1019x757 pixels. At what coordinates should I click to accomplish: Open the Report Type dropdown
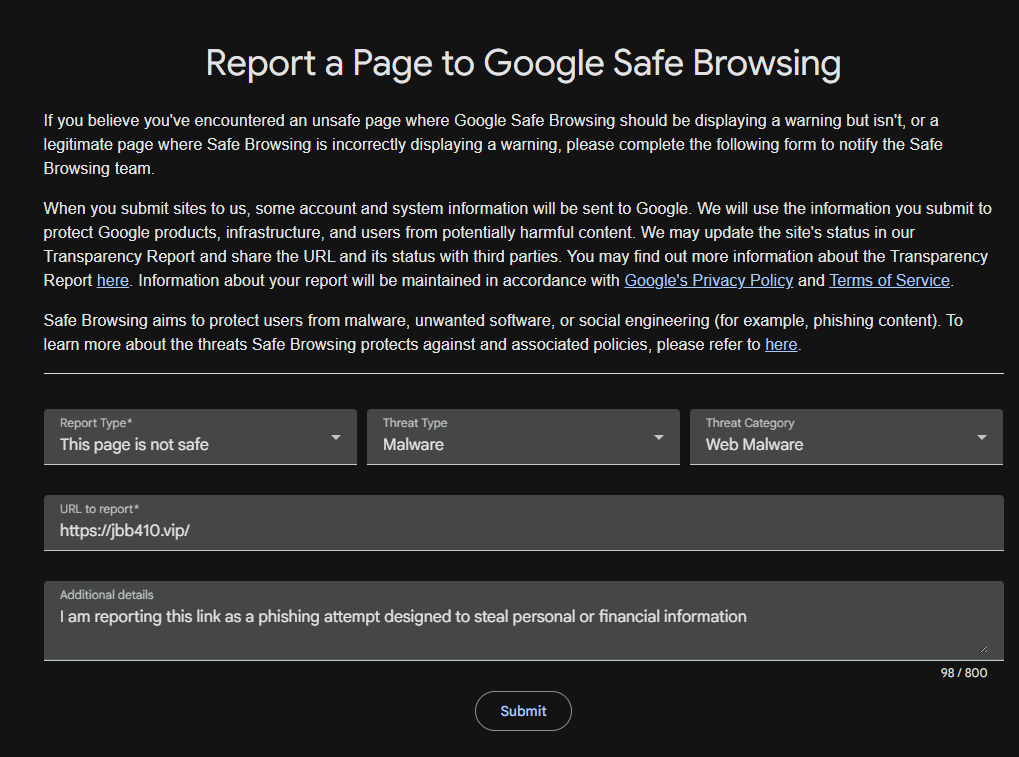pos(200,437)
